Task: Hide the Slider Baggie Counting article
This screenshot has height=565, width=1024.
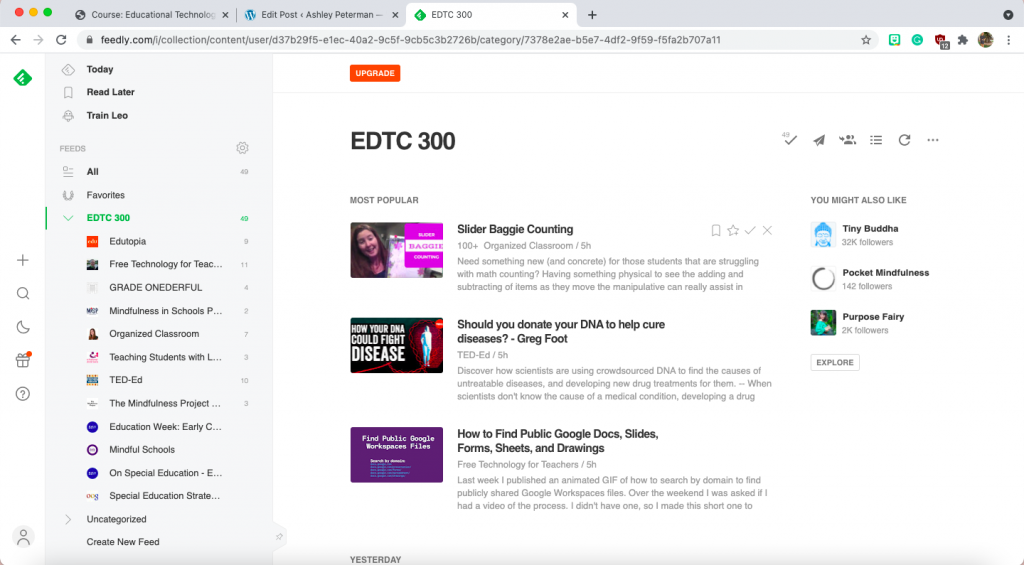Action: [x=767, y=230]
